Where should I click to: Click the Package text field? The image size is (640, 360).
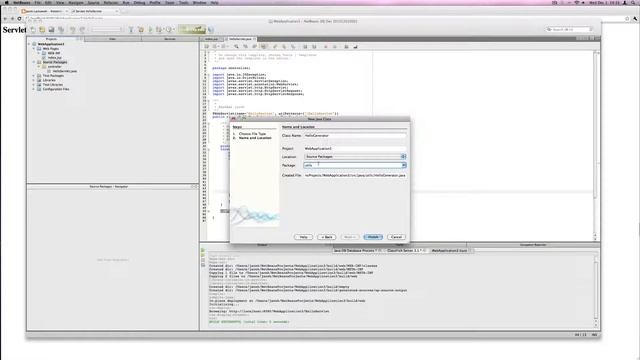pyautogui.click(x=352, y=165)
